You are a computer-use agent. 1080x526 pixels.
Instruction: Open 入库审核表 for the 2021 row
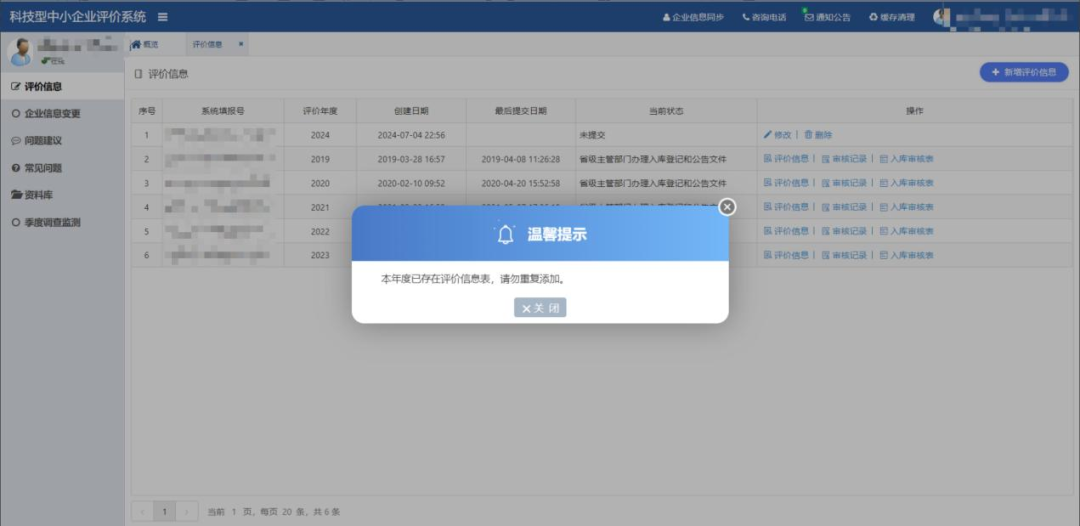(906, 207)
